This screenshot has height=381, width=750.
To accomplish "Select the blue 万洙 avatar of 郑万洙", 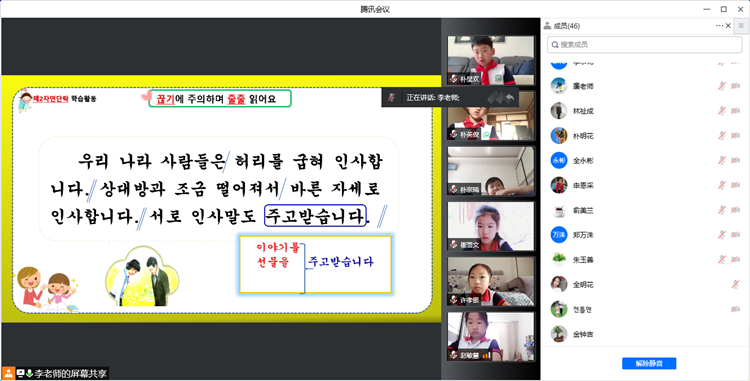I will 559,235.
